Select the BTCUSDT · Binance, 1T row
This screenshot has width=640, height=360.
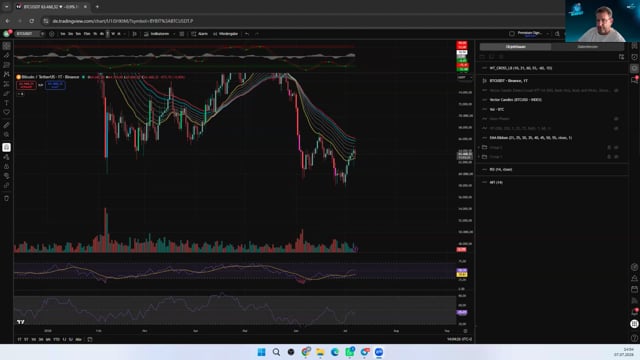(553, 81)
